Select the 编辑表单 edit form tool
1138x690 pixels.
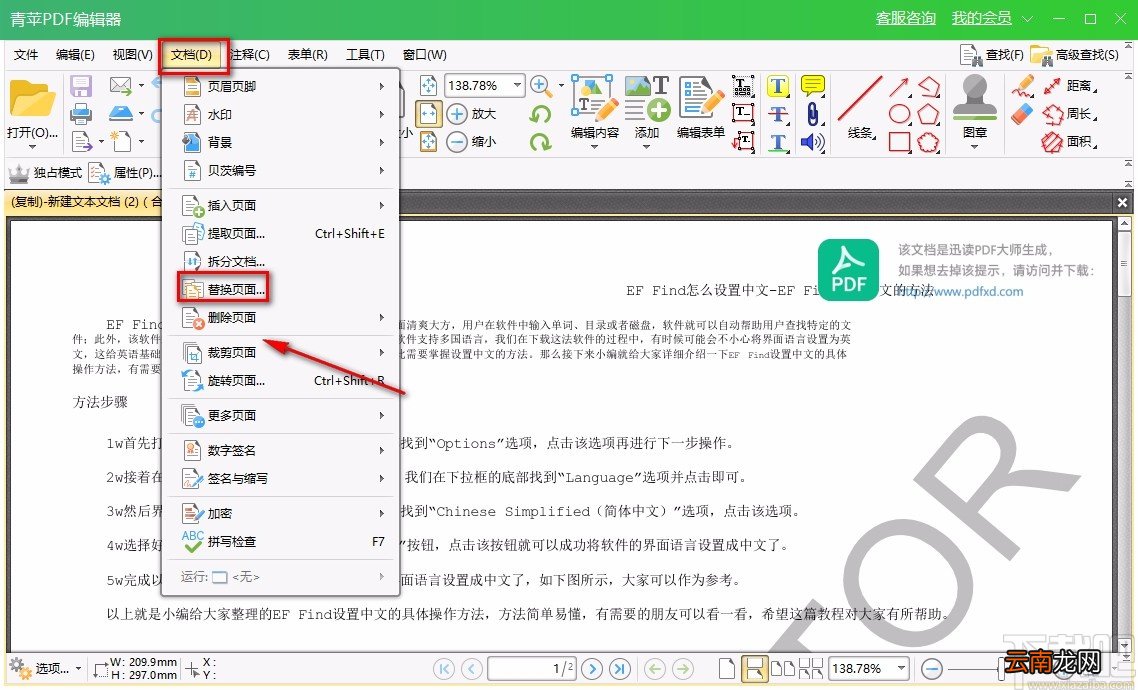700,109
